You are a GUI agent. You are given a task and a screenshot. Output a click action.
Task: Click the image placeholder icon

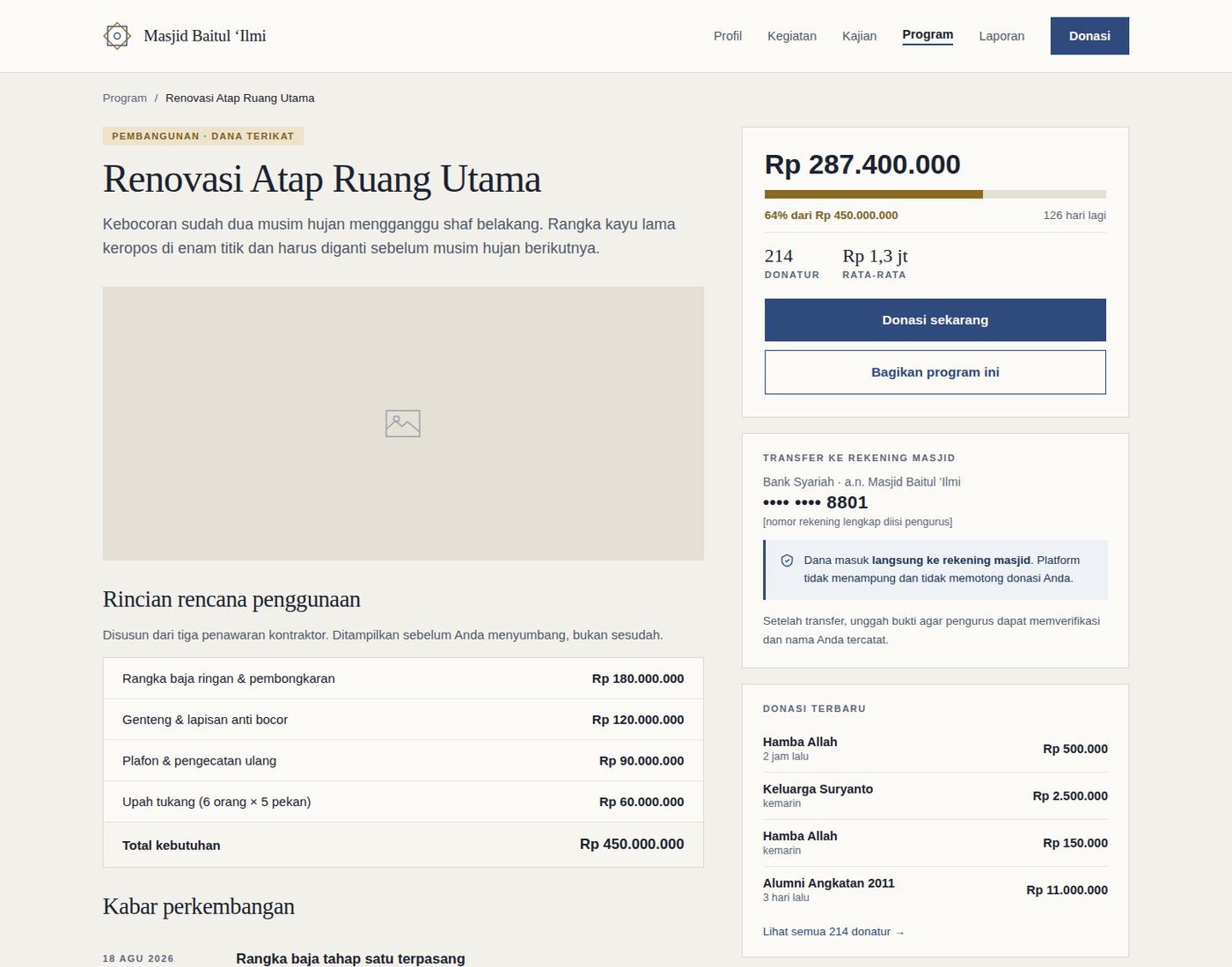(403, 423)
